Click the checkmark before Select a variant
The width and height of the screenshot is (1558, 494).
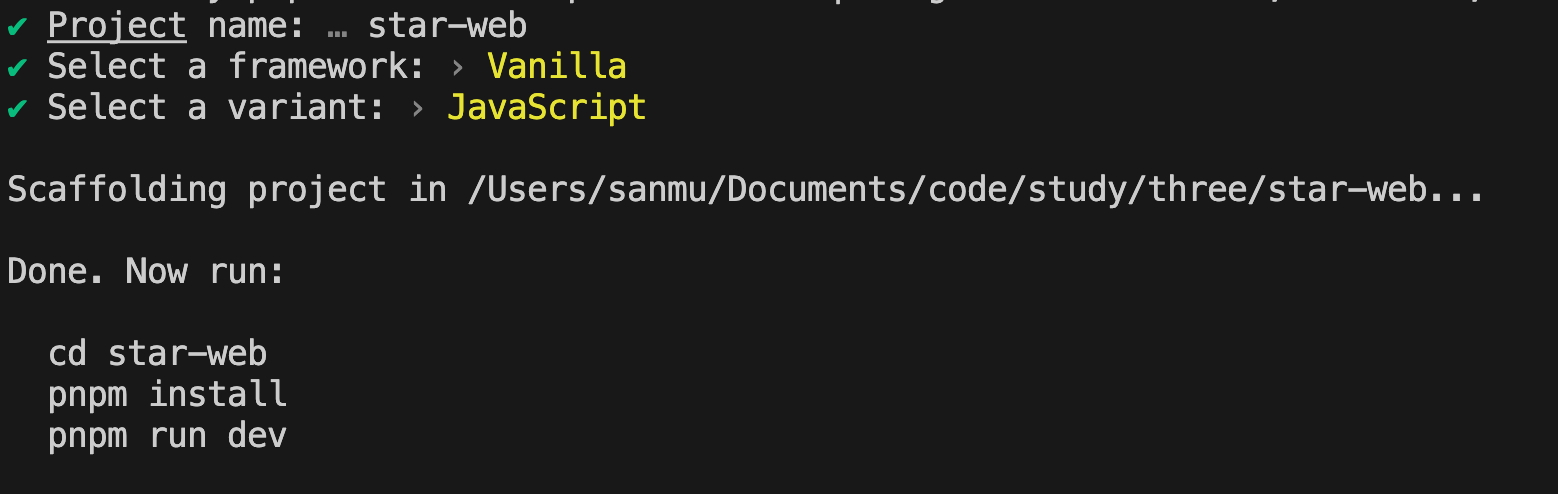point(17,109)
